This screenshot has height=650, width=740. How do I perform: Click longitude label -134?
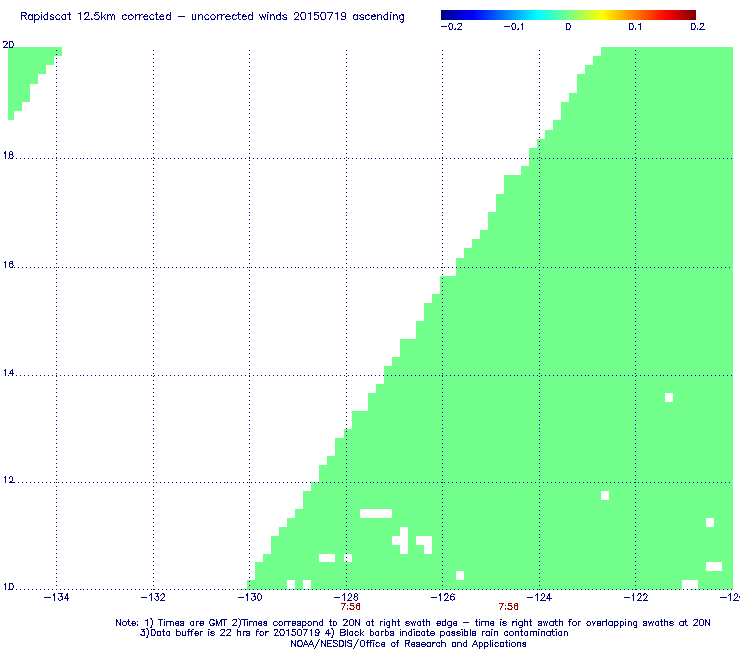[x=56, y=598]
